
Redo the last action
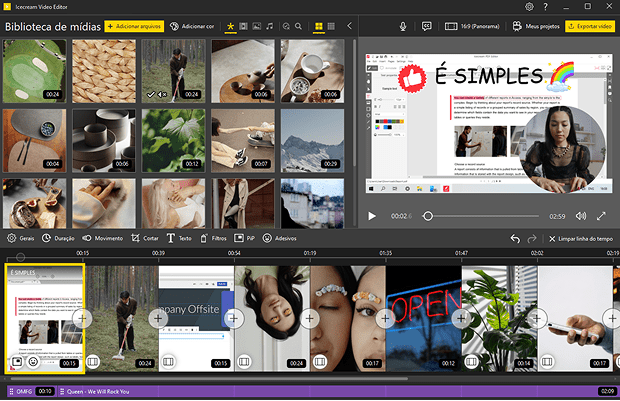(532, 238)
